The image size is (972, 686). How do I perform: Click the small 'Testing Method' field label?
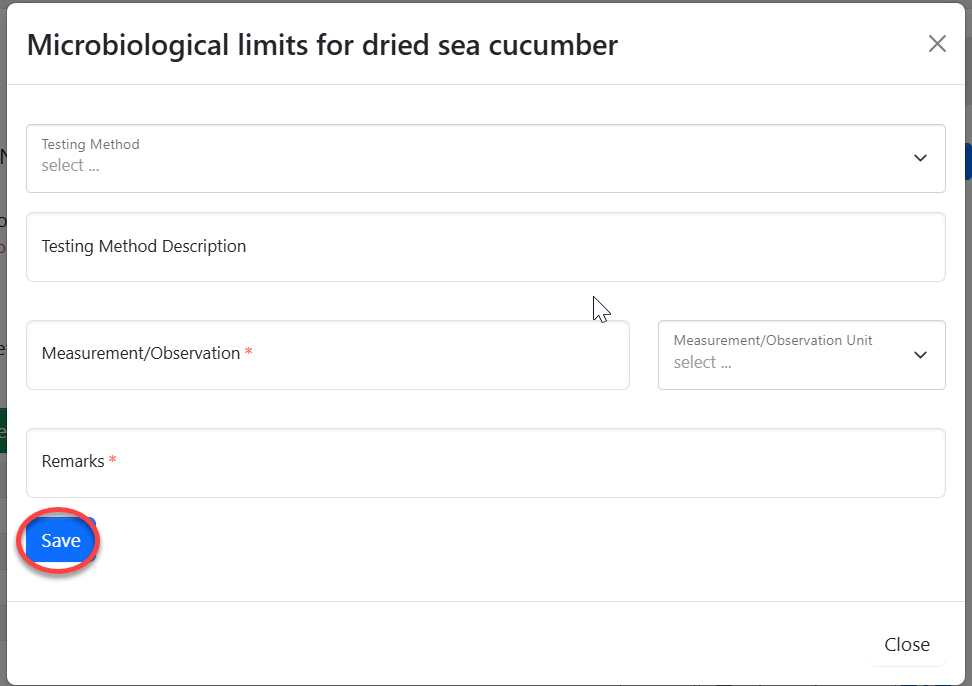pos(90,144)
